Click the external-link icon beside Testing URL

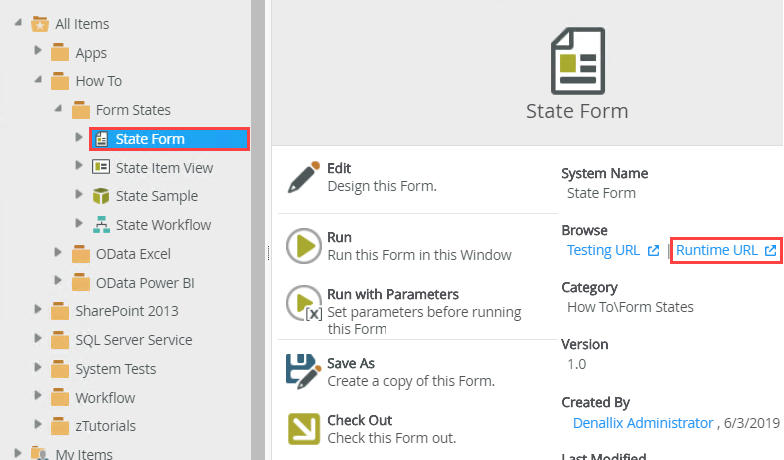tap(653, 250)
